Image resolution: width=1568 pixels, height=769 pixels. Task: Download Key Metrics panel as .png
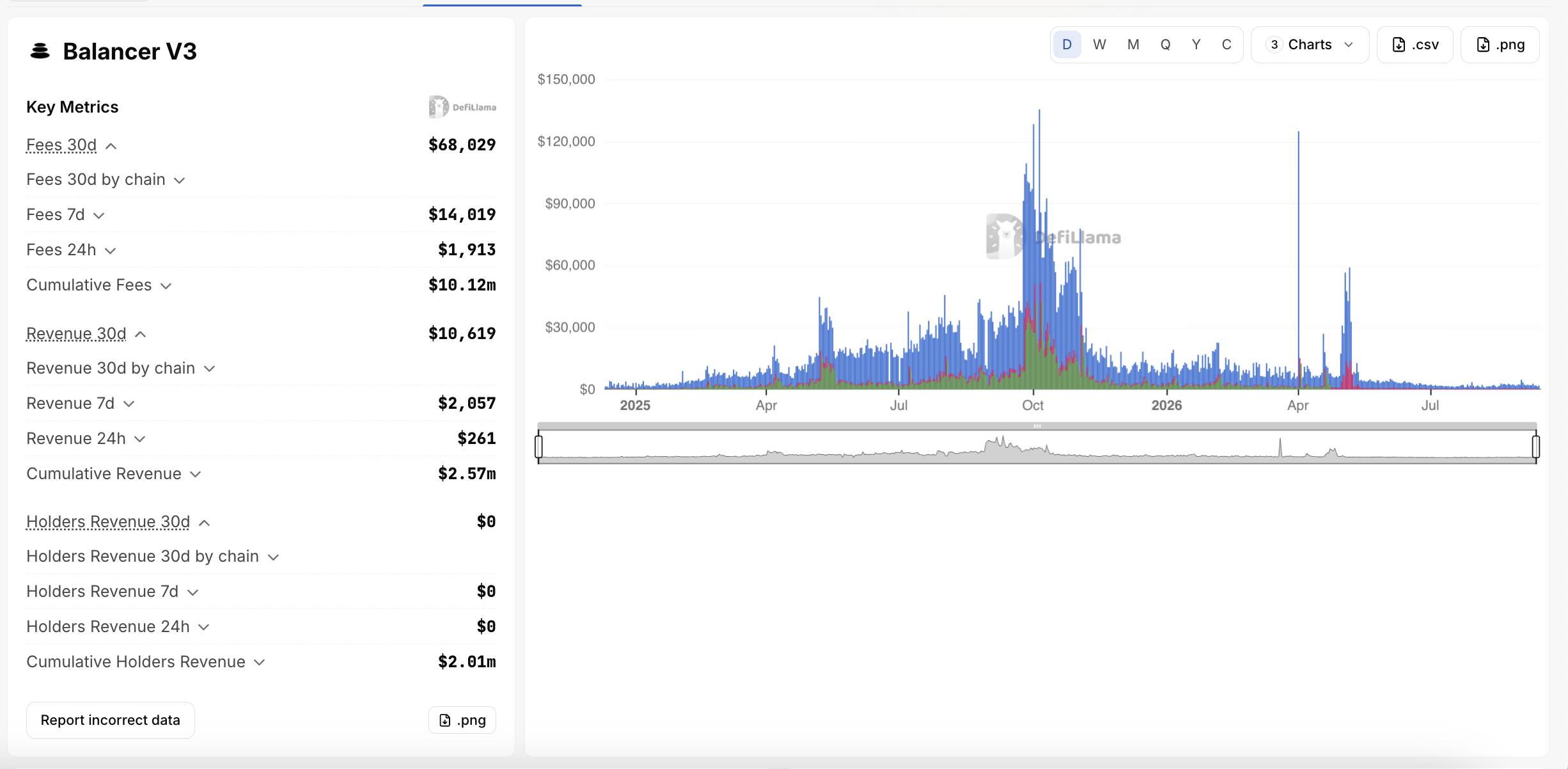coord(462,720)
